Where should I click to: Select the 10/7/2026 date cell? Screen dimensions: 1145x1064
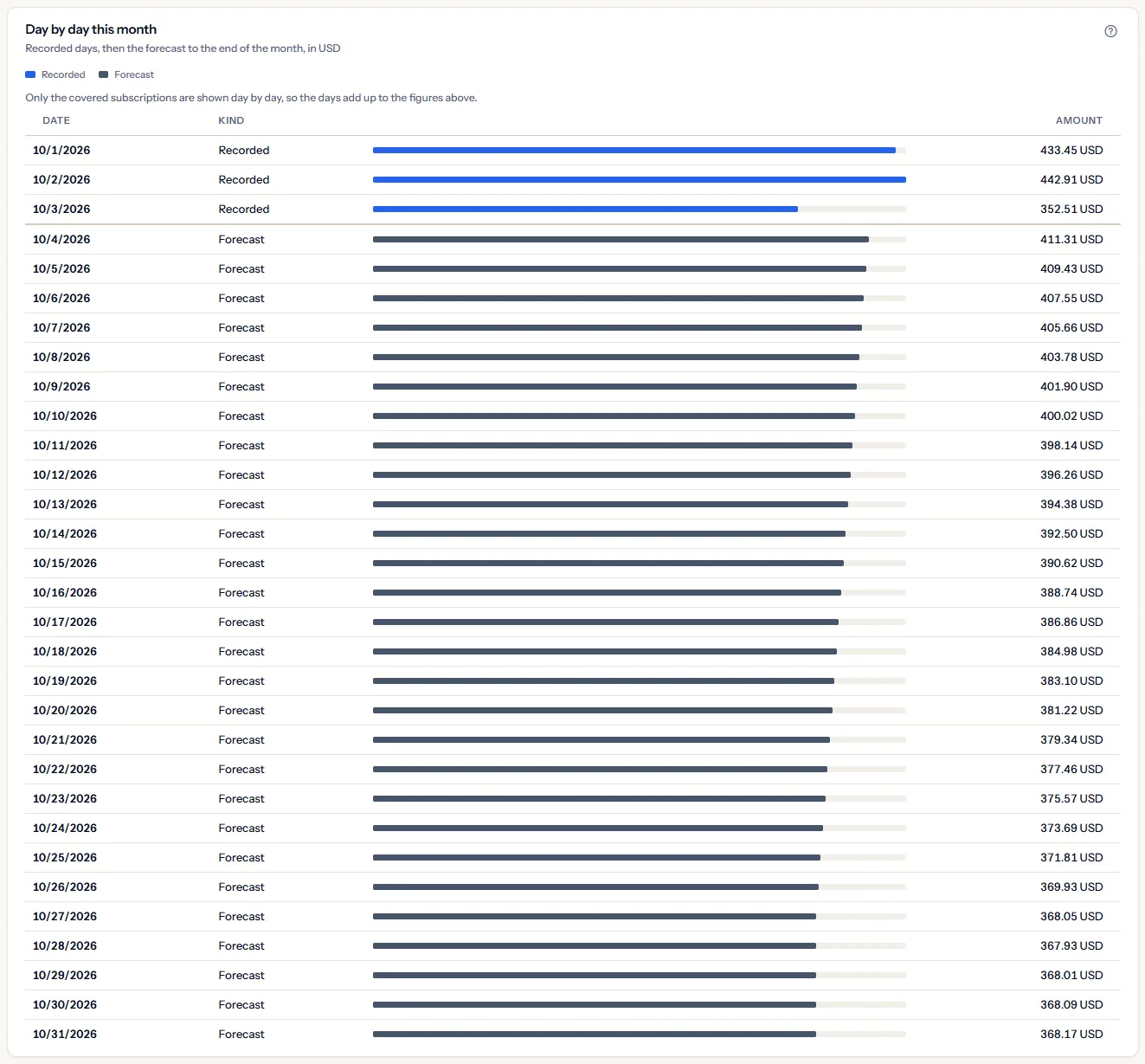(x=61, y=327)
